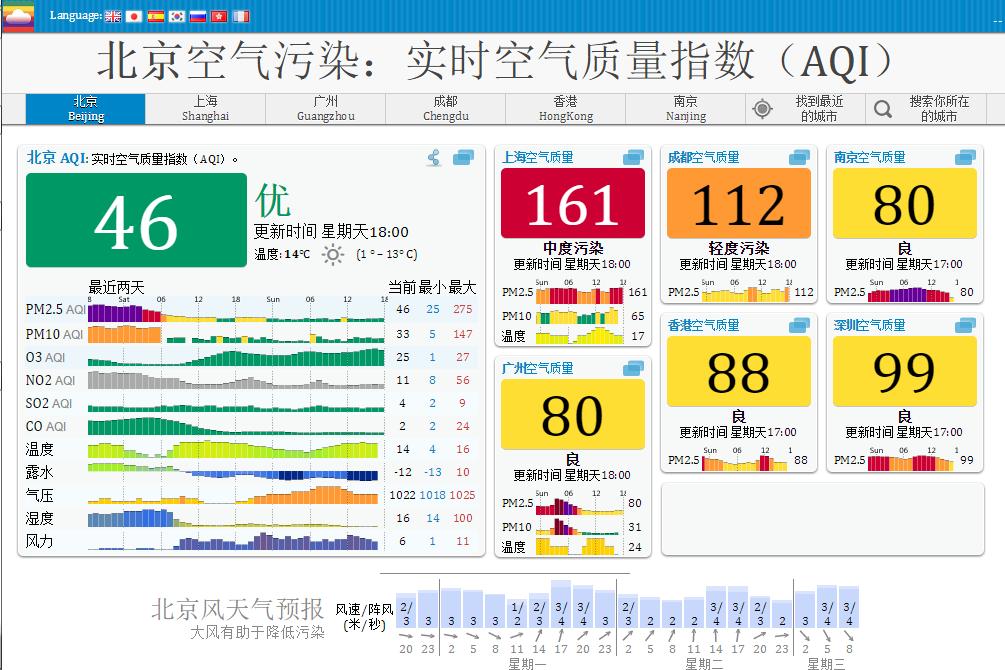
Task: Pick the South Korean flag language
Action: click(177, 16)
